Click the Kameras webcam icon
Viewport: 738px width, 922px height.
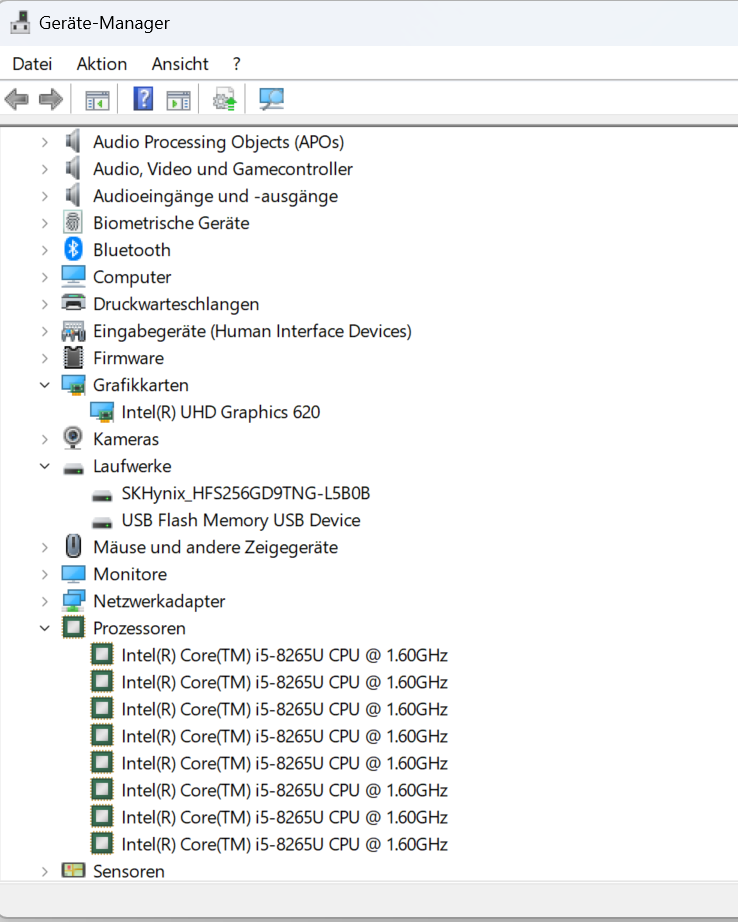[x=73, y=439]
